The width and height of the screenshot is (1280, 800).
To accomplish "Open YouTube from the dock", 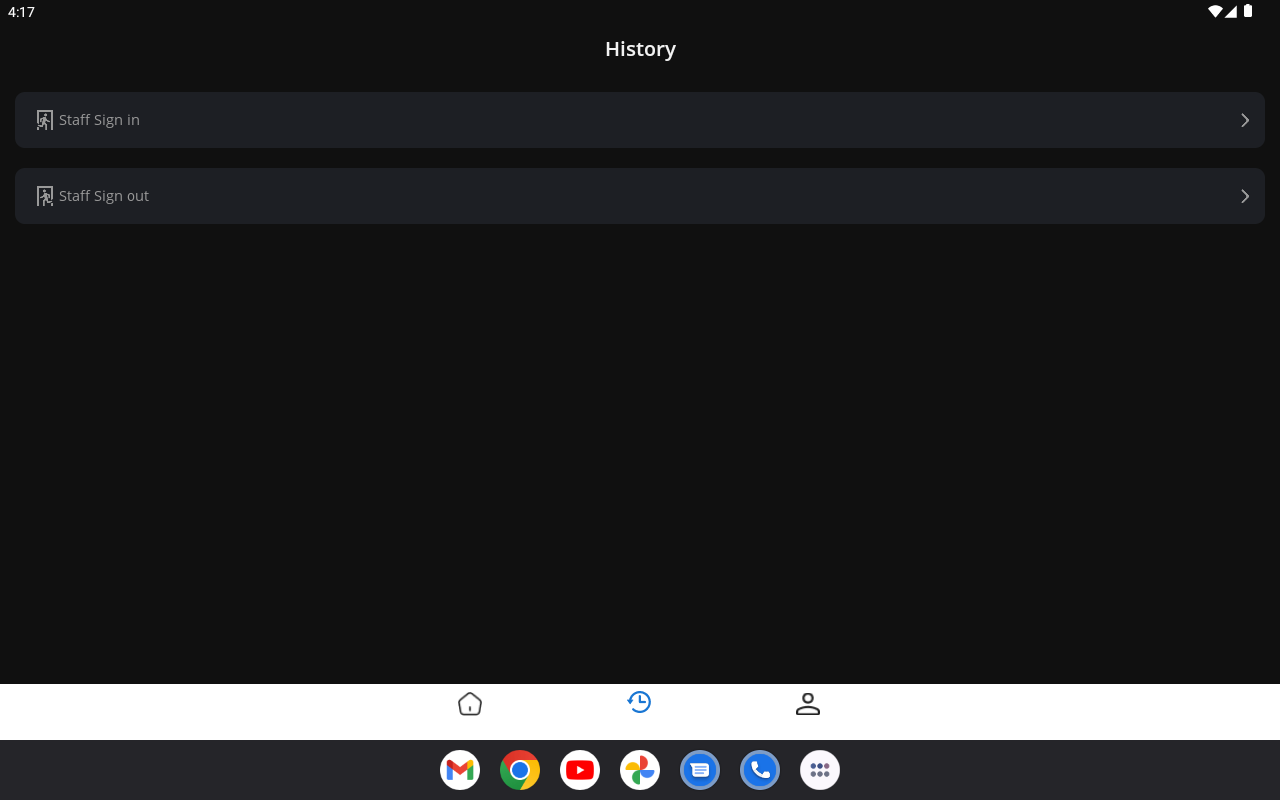I will [x=580, y=770].
